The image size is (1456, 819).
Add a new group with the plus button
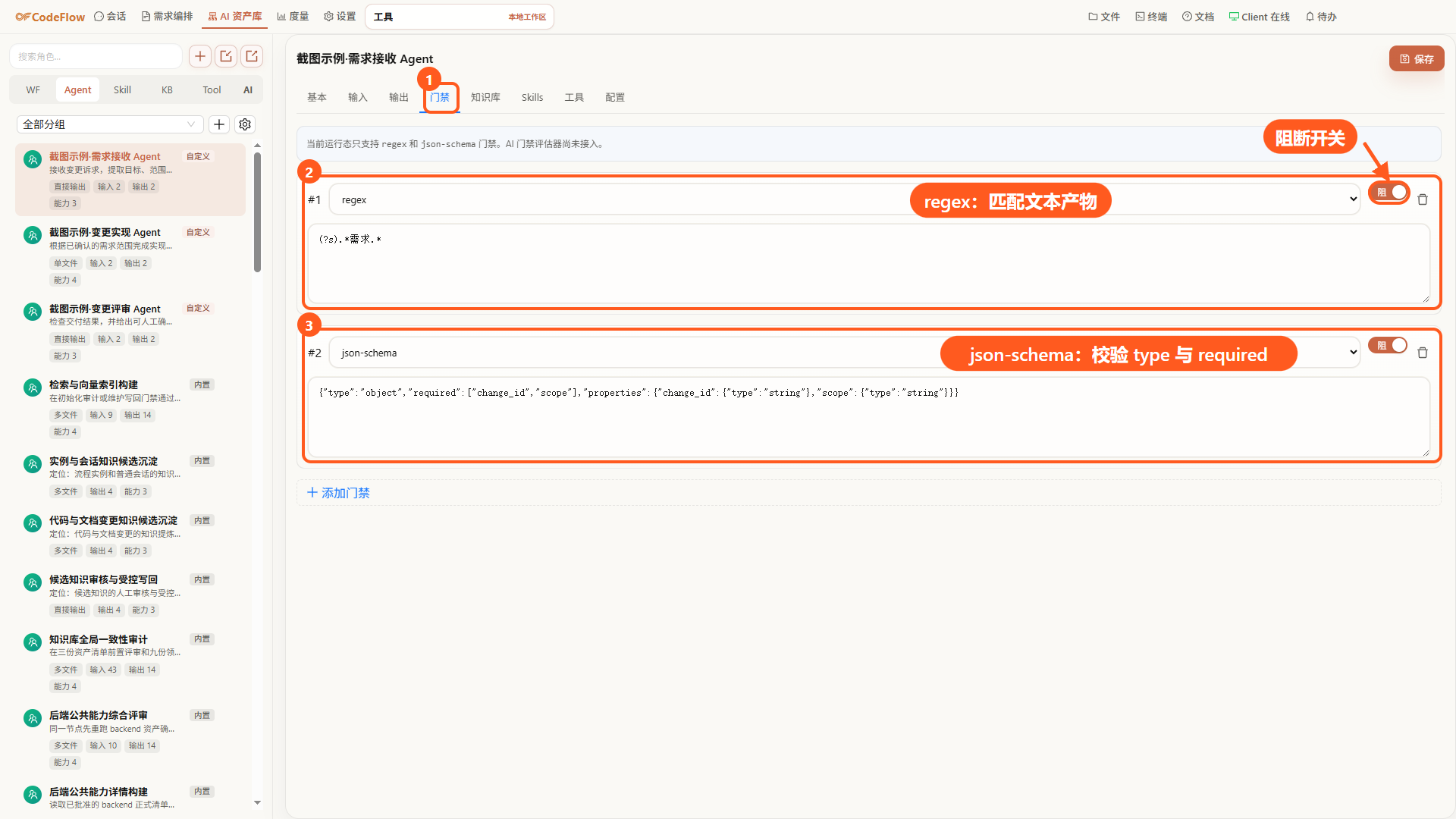point(219,124)
